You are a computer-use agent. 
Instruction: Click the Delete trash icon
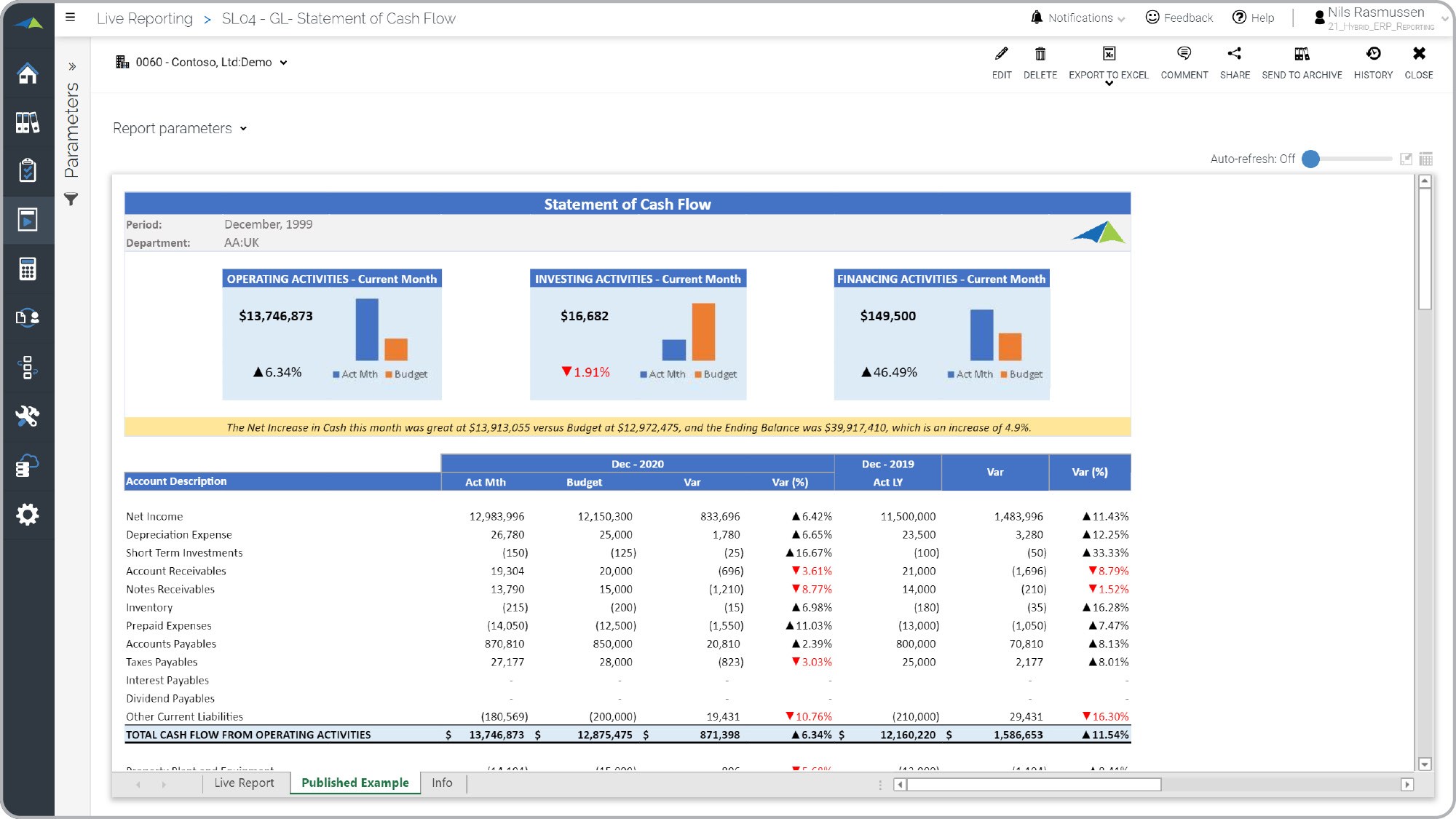click(x=1040, y=54)
